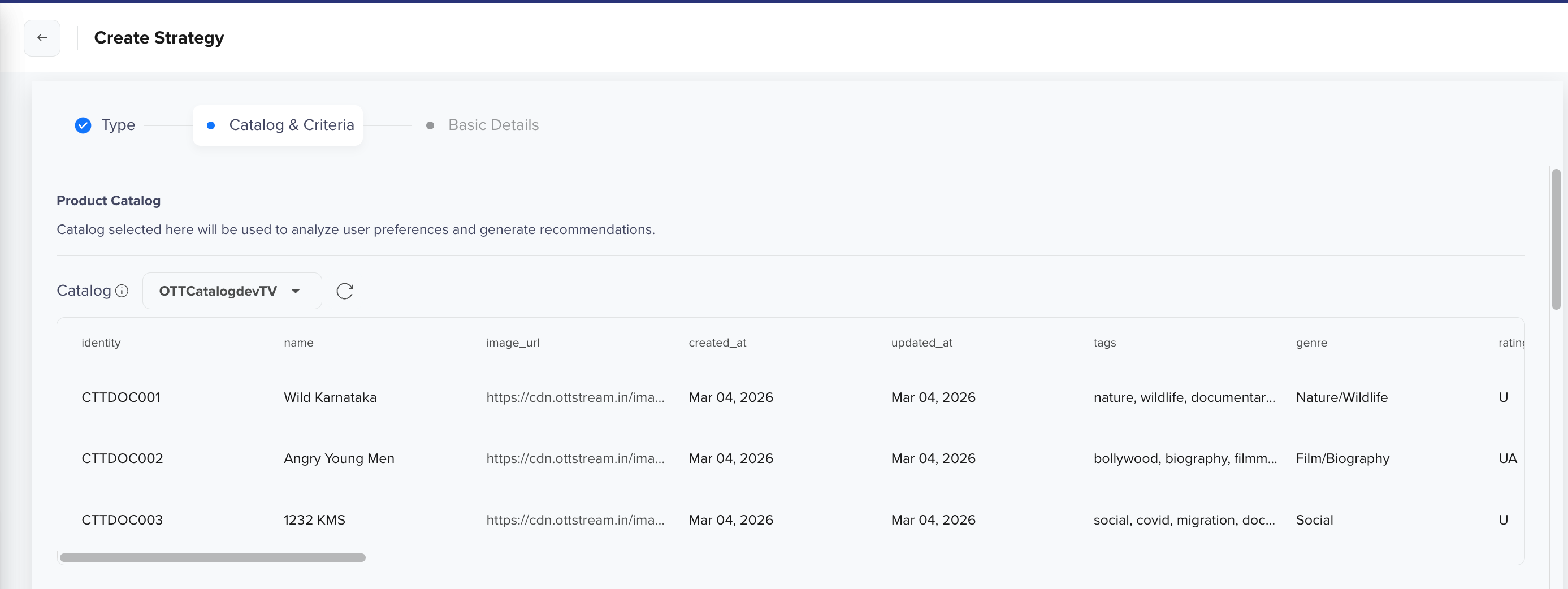Select the CTTDOC001 identity cell

(120, 397)
